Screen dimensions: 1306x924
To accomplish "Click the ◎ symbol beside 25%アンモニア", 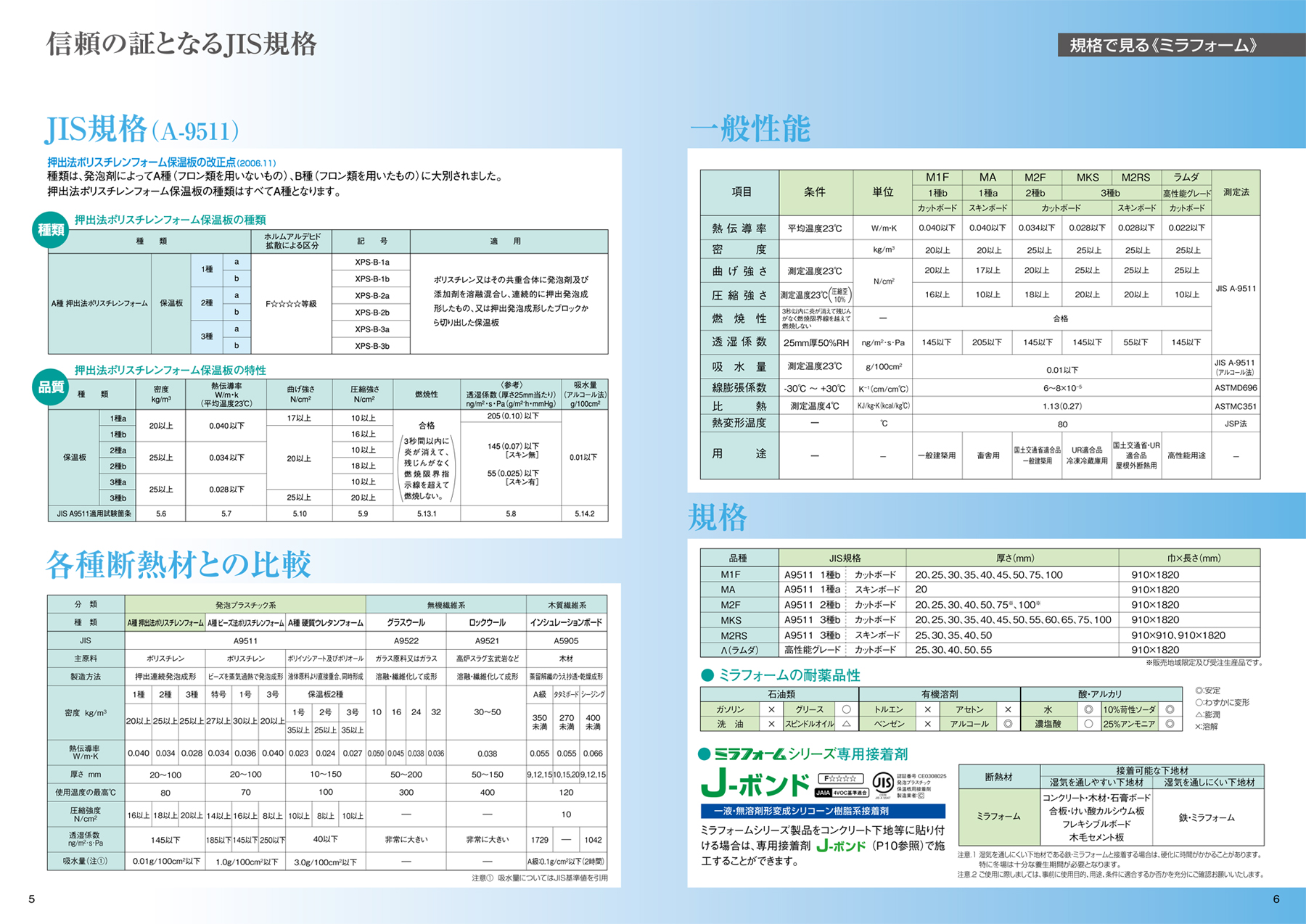I will pos(1170,724).
